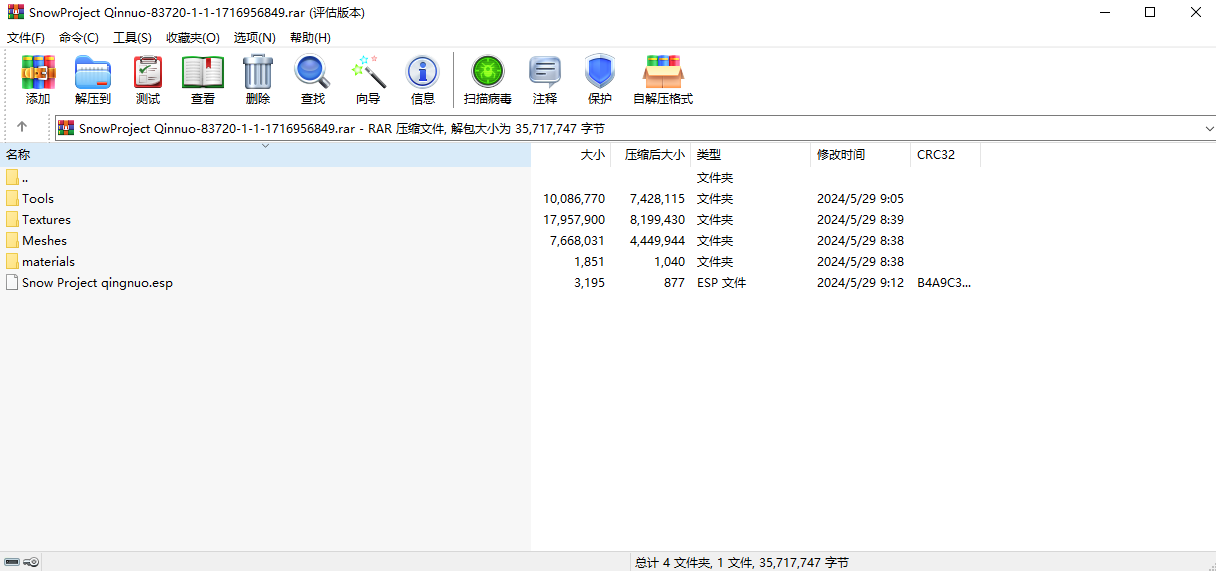Image resolution: width=1216 pixels, height=571 pixels.
Task: Click the disk drive icon in status bar
Action: pyautogui.click(x=12, y=562)
